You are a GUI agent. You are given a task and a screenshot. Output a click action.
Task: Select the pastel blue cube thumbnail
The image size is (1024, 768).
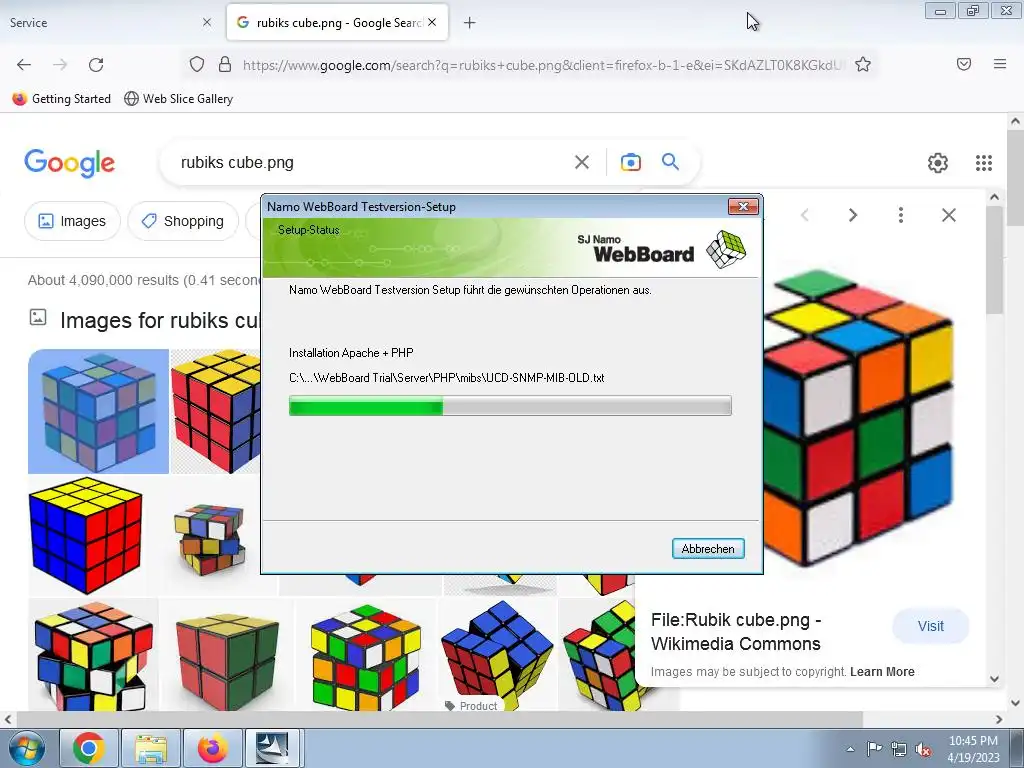(98, 411)
